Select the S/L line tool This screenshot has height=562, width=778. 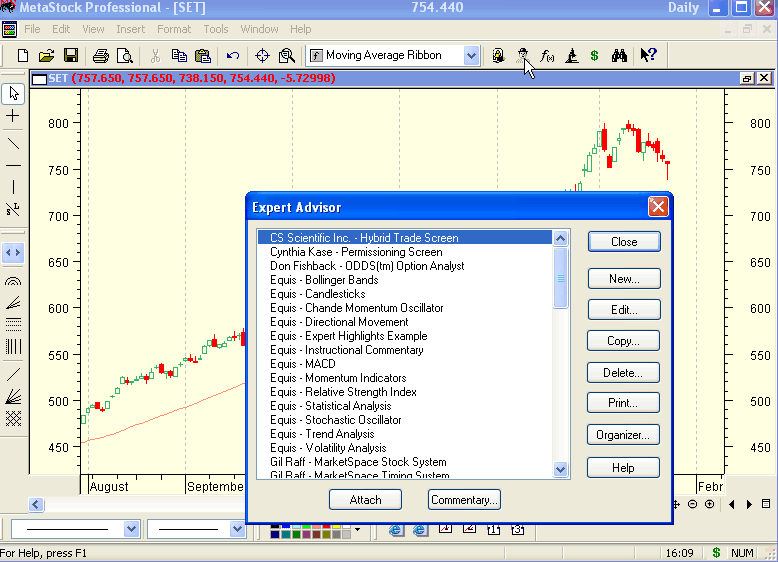[x=13, y=209]
